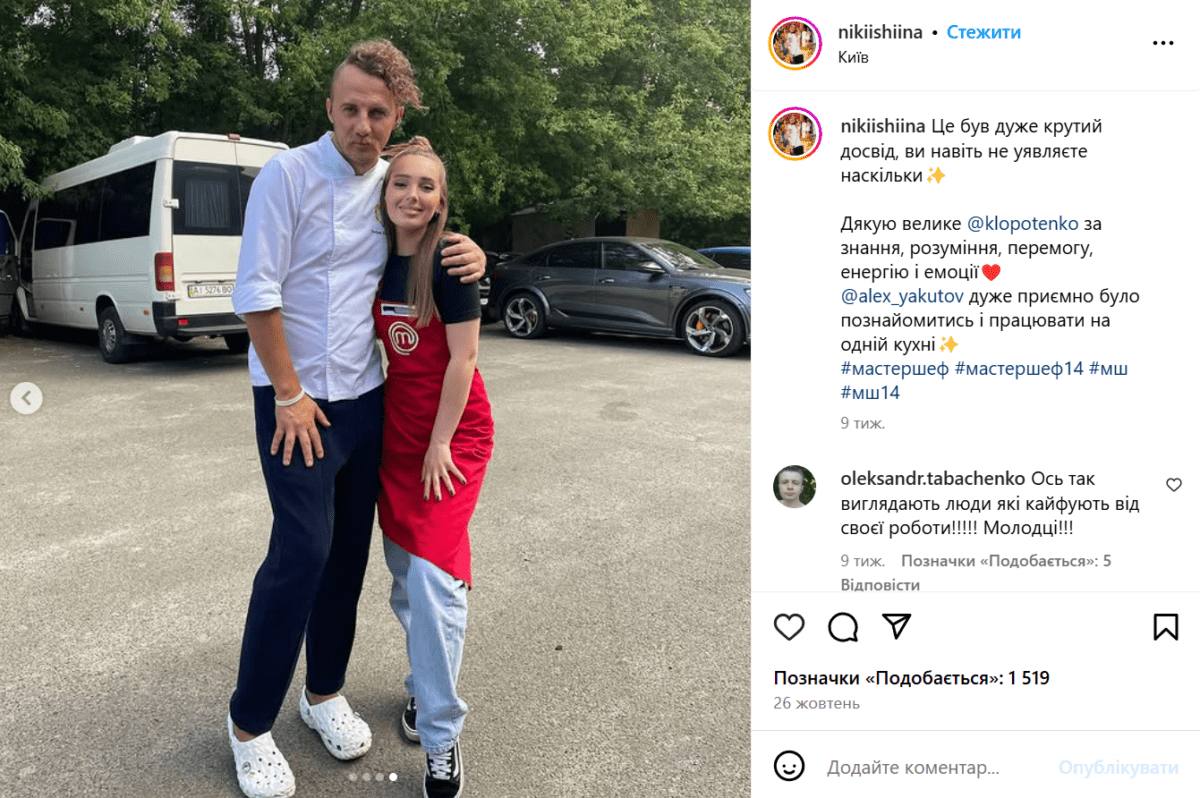Like the post with the heart icon

pos(789,627)
